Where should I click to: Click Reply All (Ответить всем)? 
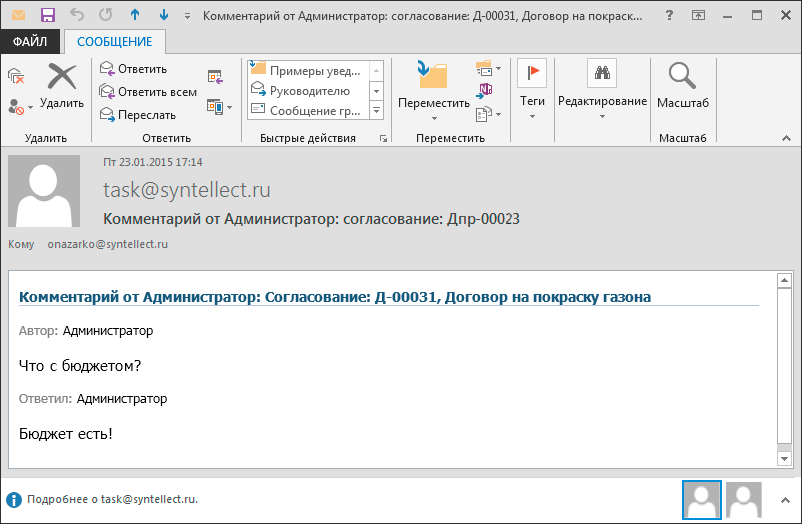tap(147, 92)
